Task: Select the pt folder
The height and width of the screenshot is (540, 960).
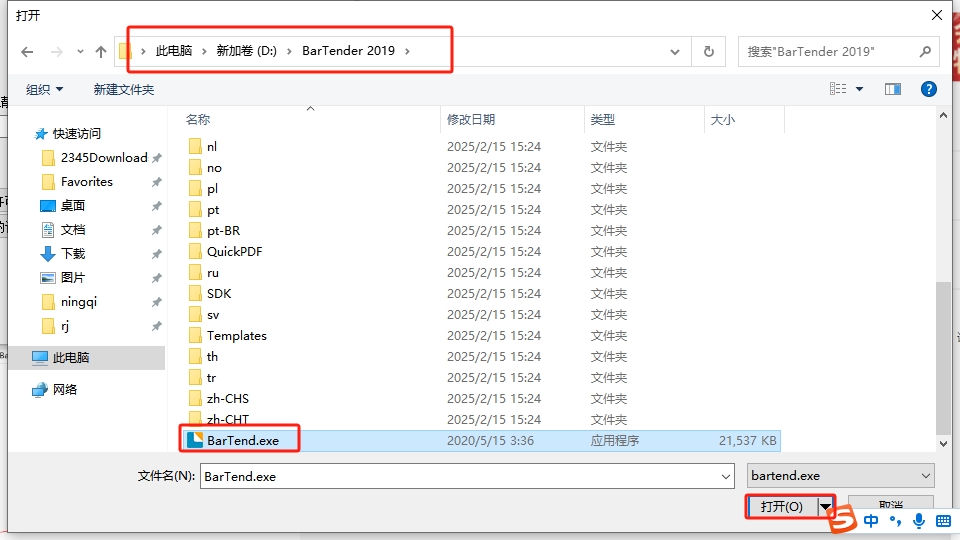Action: click(x=213, y=209)
